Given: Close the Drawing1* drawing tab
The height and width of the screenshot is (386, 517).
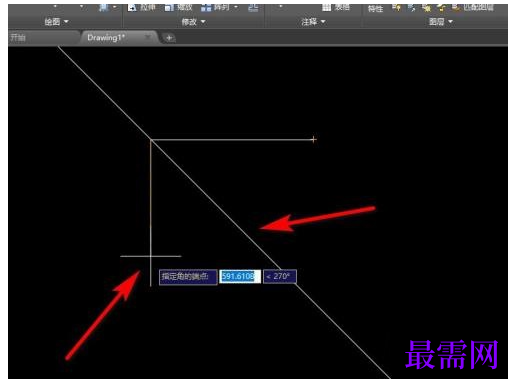Looking at the screenshot, I should (147, 37).
